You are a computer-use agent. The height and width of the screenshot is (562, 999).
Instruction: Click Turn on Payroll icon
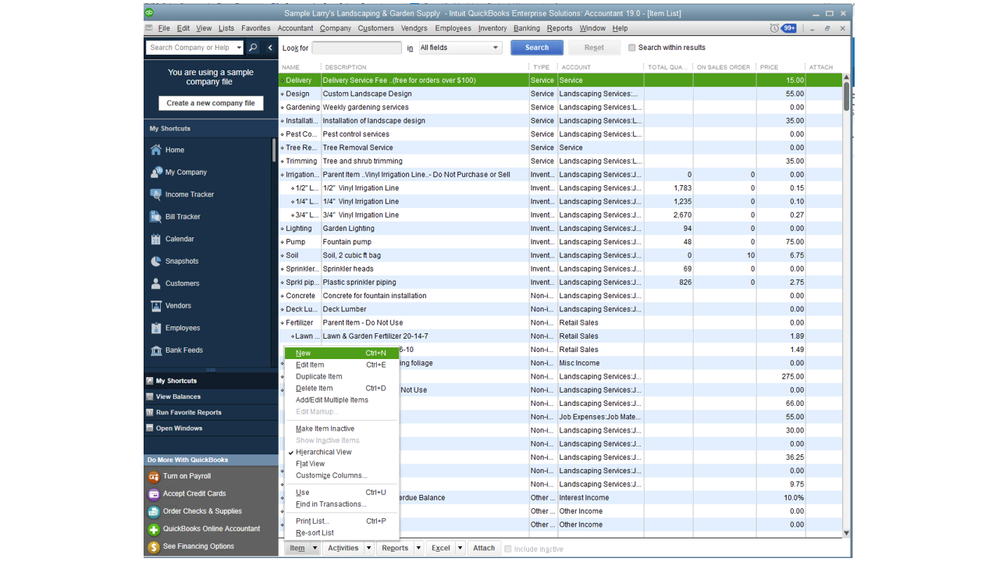(x=154, y=476)
